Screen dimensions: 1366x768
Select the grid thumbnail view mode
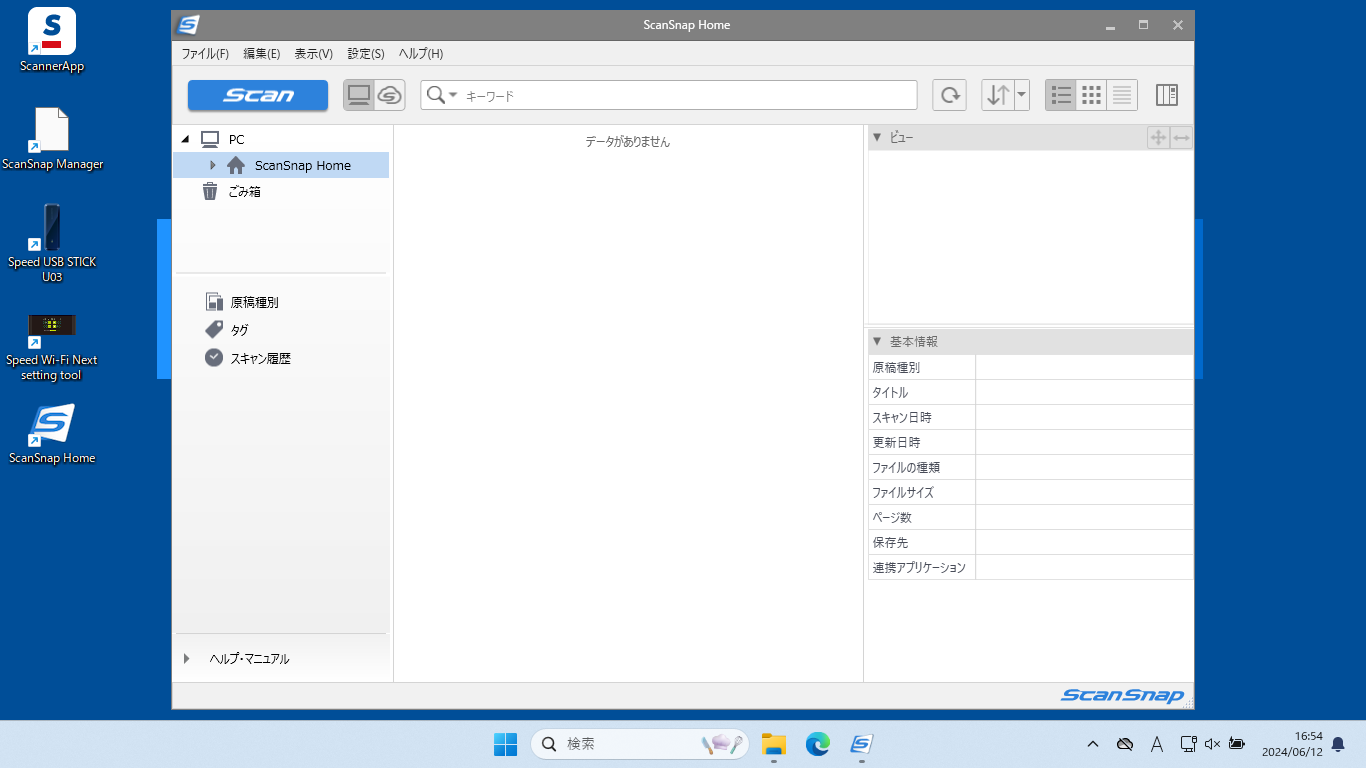tap(1092, 95)
